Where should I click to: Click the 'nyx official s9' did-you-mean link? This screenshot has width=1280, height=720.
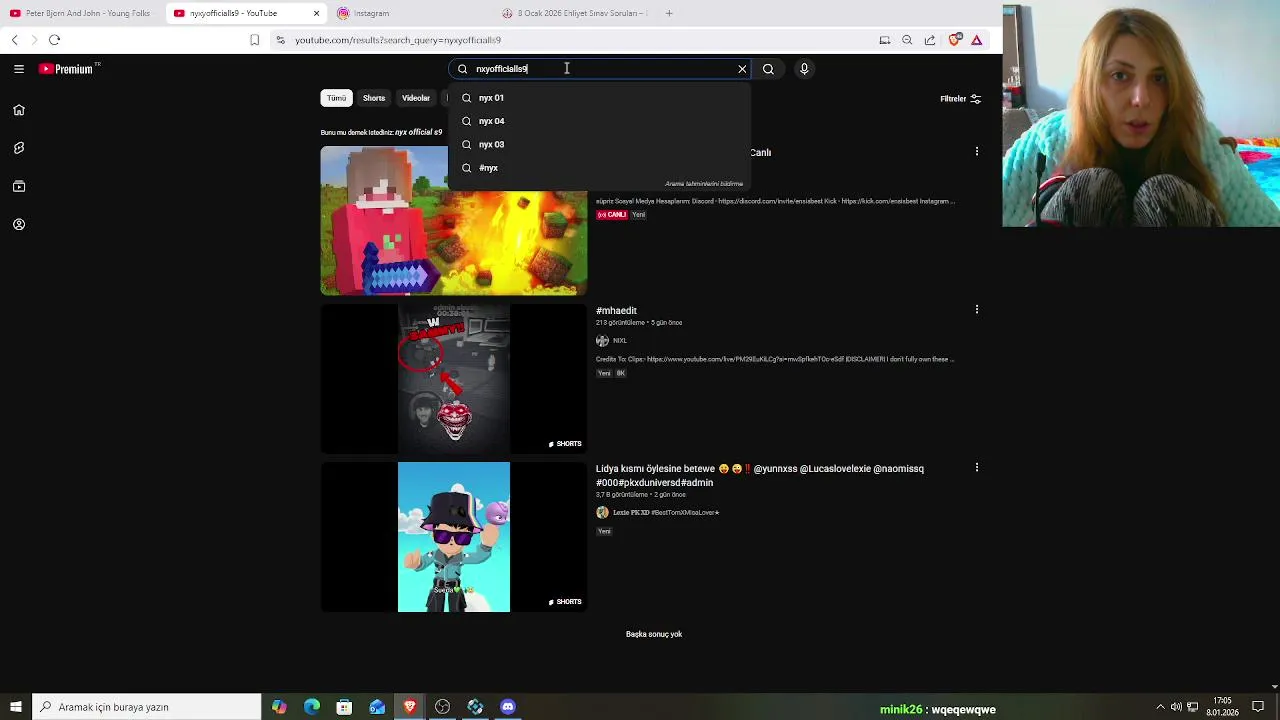418,132
